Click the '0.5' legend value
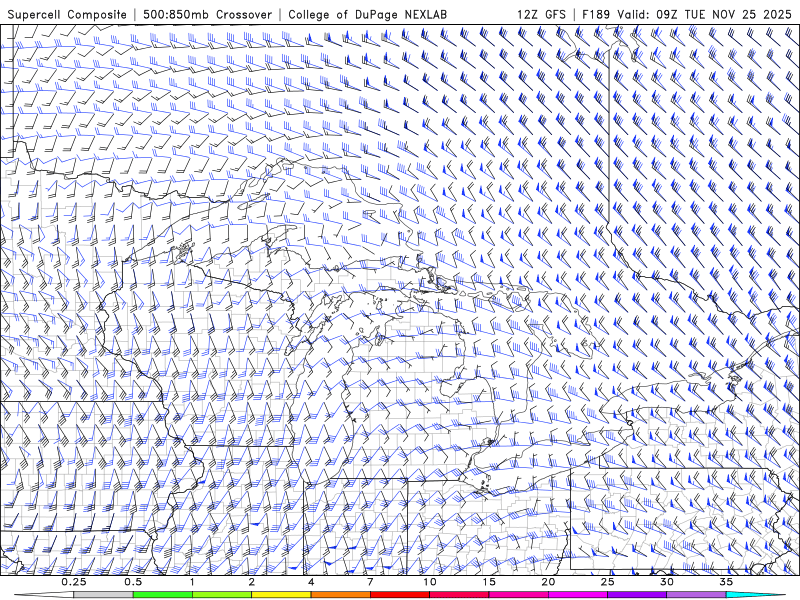Viewport: 800px width, 600px height. (x=133, y=582)
